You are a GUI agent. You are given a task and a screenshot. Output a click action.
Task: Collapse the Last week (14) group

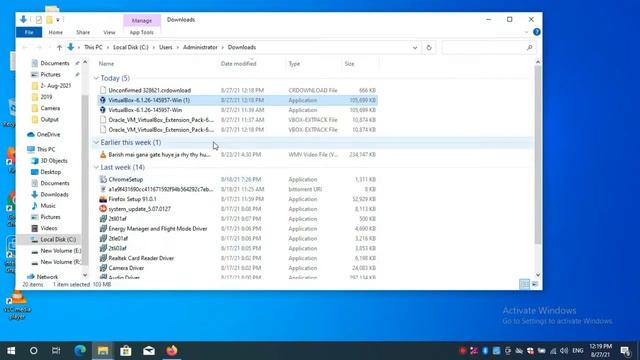pyautogui.click(x=96, y=167)
